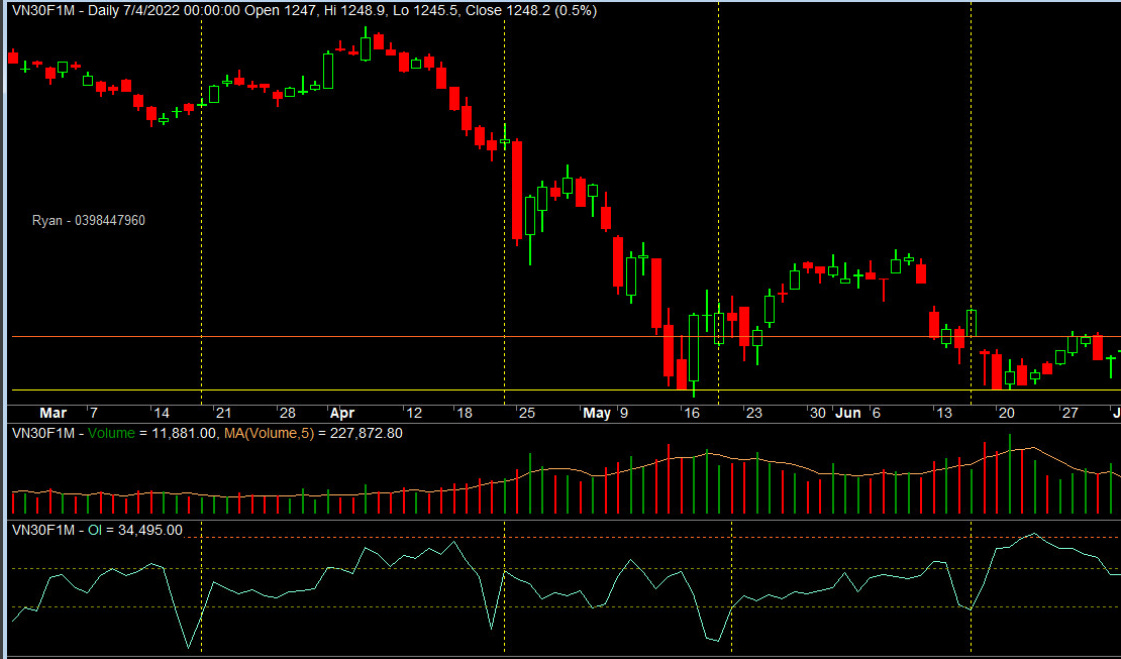This screenshot has width=1121, height=659.
Task: Click the 'May' month label on date axis
Action: pos(597,413)
